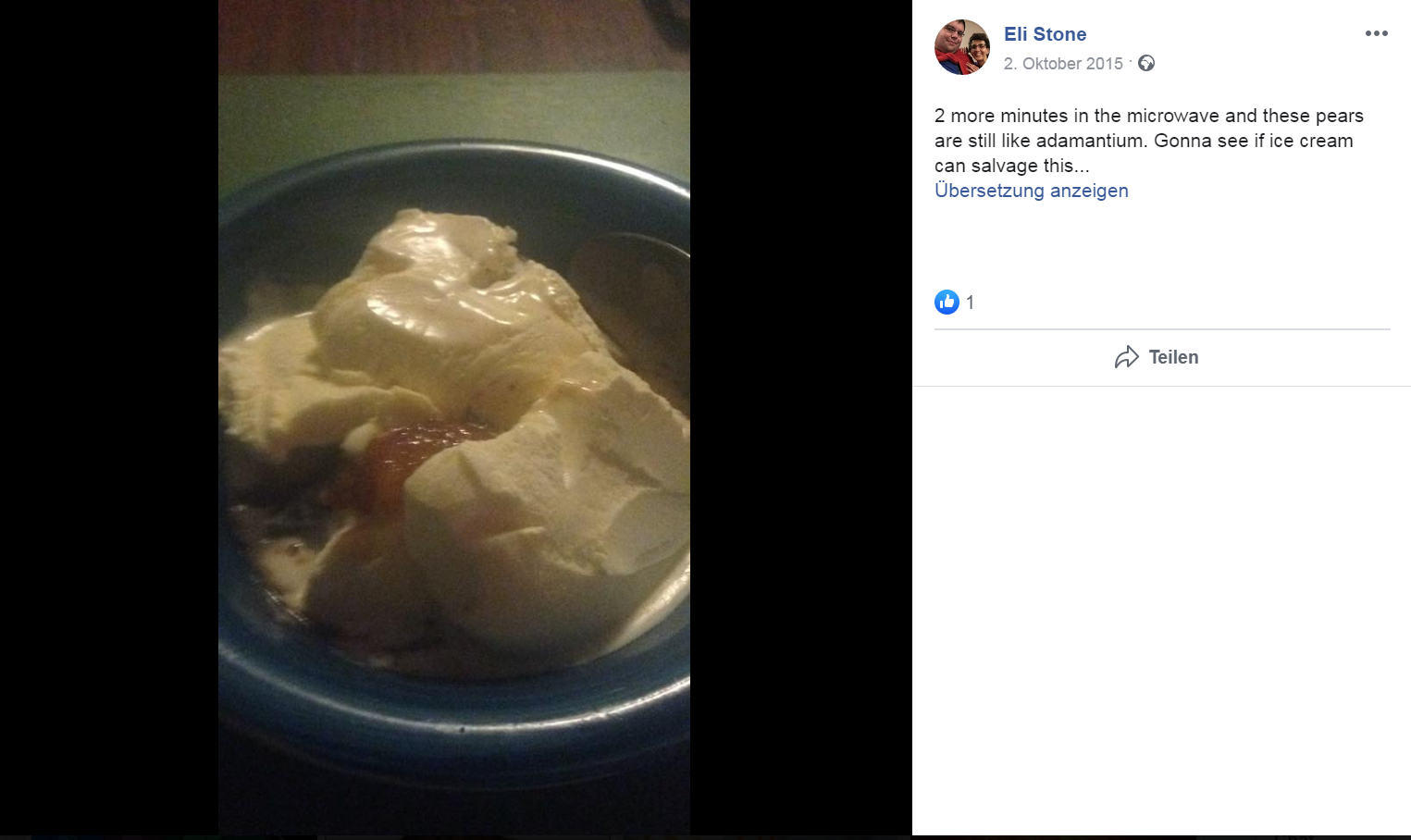Viewport: 1411px width, 840px height.
Task: Click the black area left of the photo
Action: pyautogui.click(x=109, y=418)
